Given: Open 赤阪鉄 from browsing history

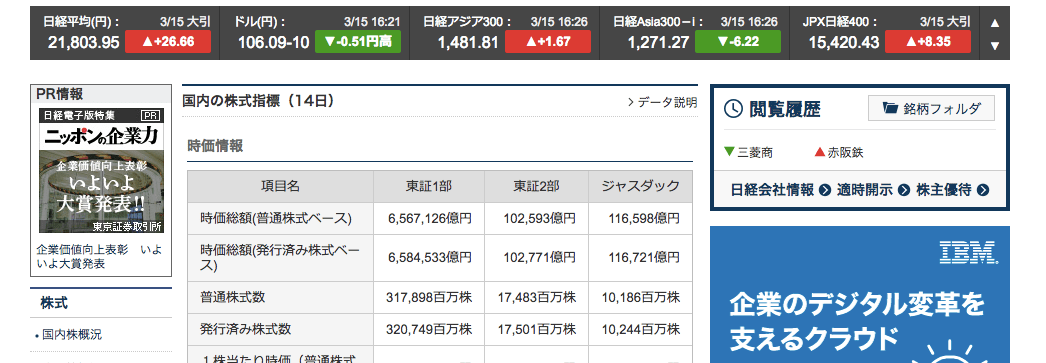Looking at the screenshot, I should click(x=839, y=152).
